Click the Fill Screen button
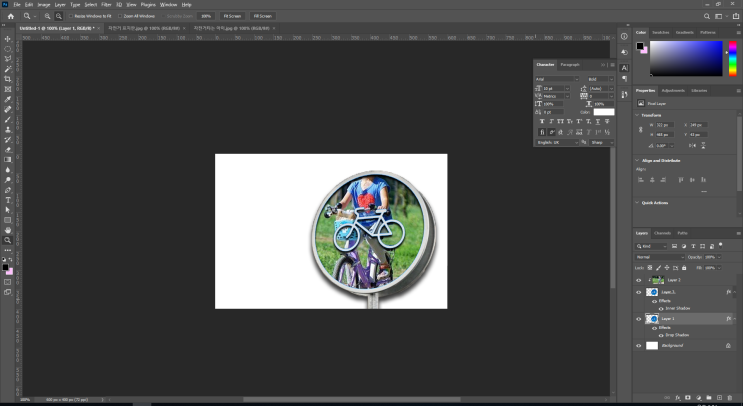 (x=262, y=17)
